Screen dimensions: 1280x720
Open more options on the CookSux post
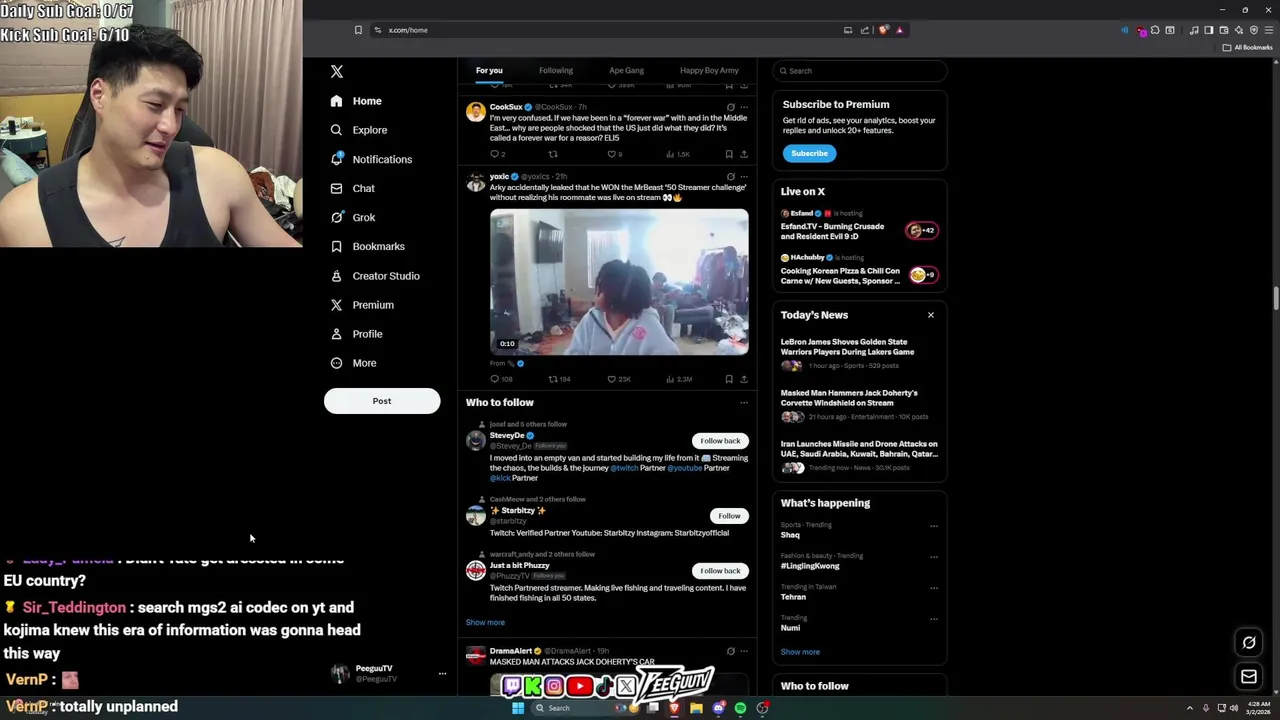click(x=743, y=107)
